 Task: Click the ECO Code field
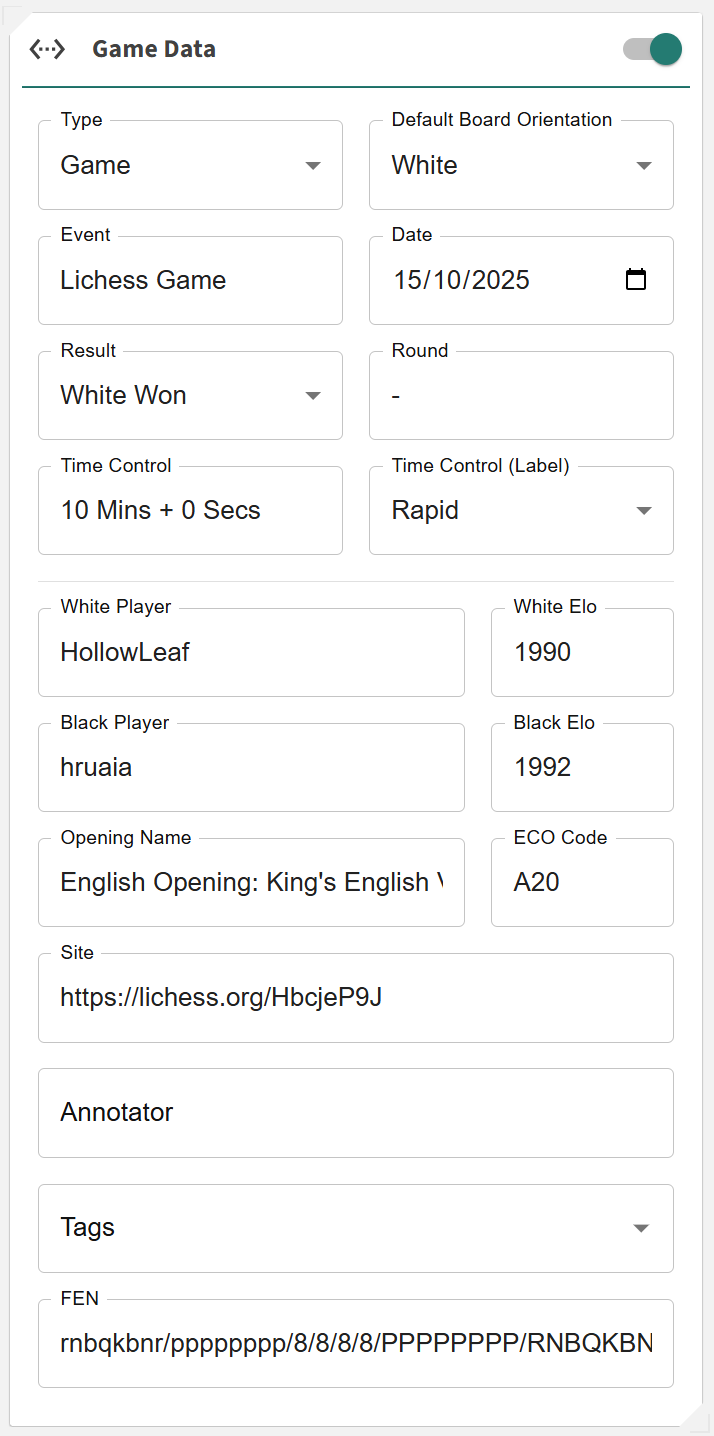click(582, 883)
